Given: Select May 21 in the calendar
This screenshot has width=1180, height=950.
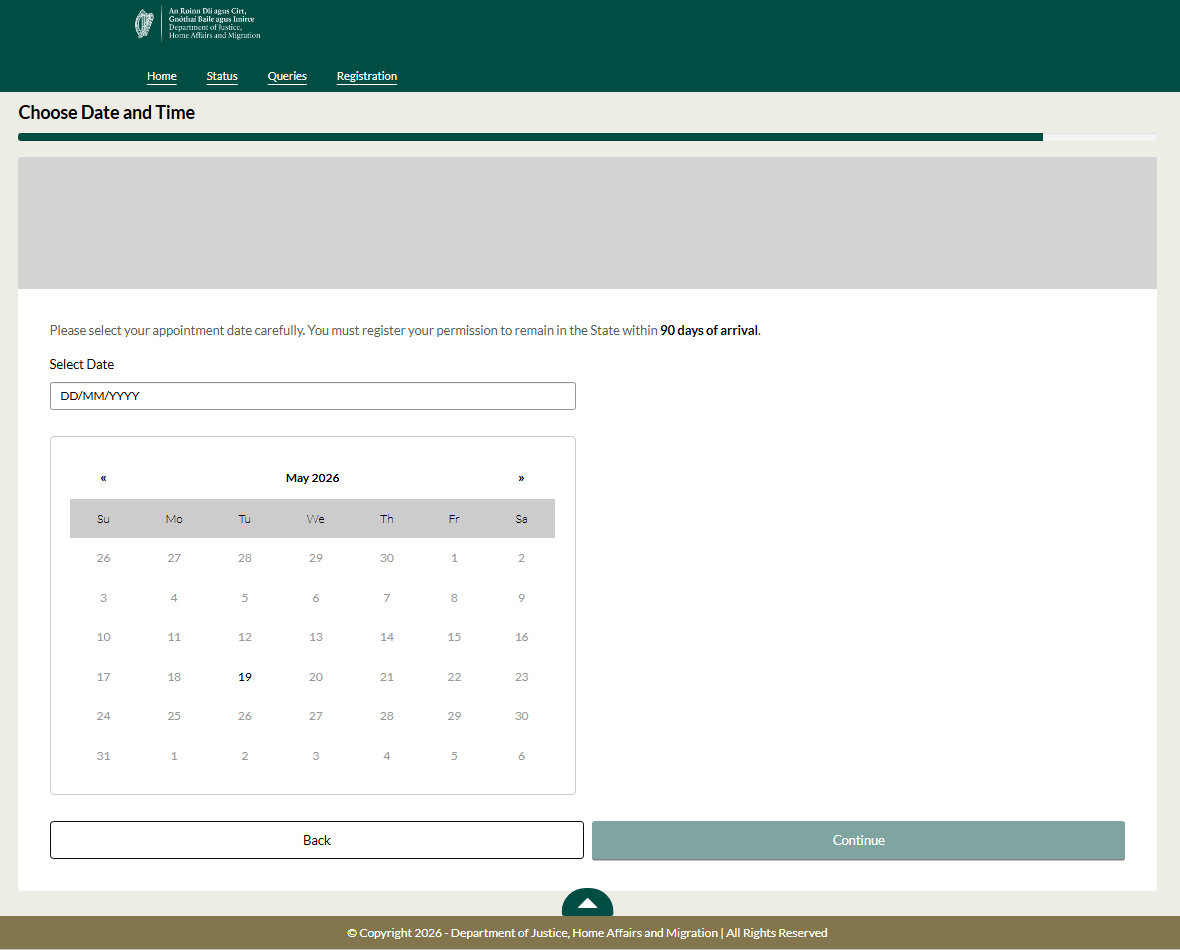Looking at the screenshot, I should [x=387, y=677].
